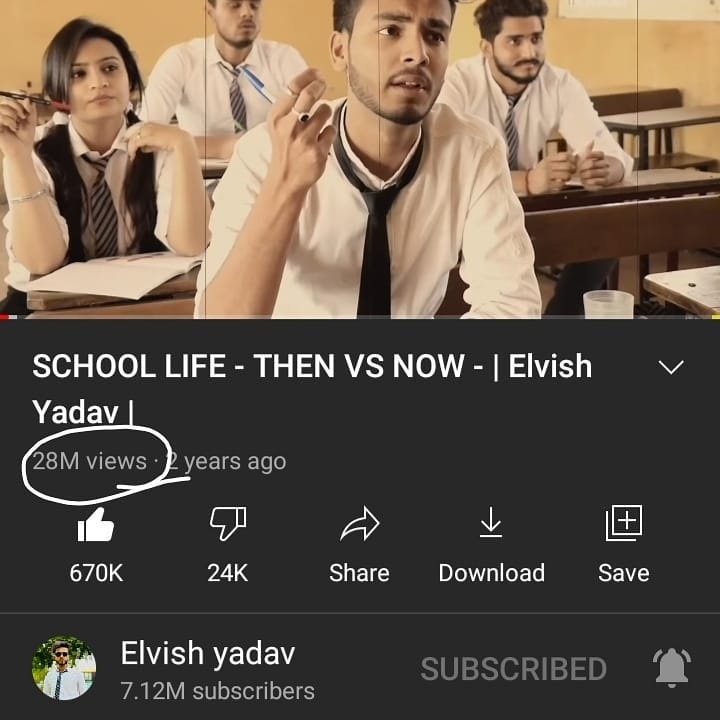This screenshot has width=720, height=720.
Task: Click the 28M views text
Action: coord(90,461)
